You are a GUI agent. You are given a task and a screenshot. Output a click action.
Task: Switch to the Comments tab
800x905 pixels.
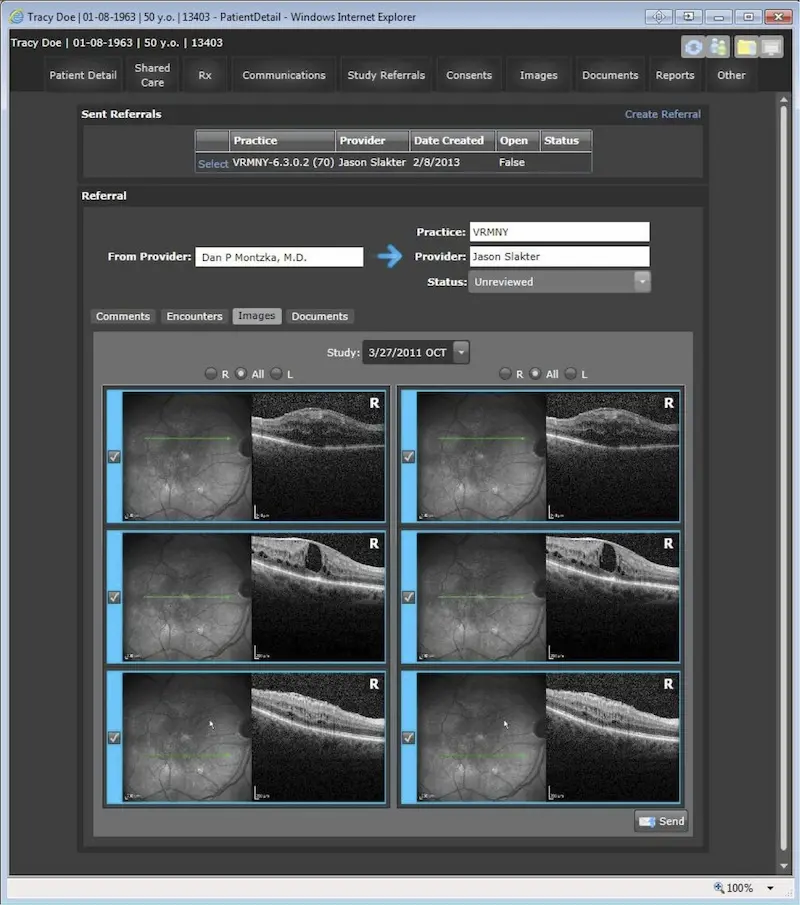[123, 316]
